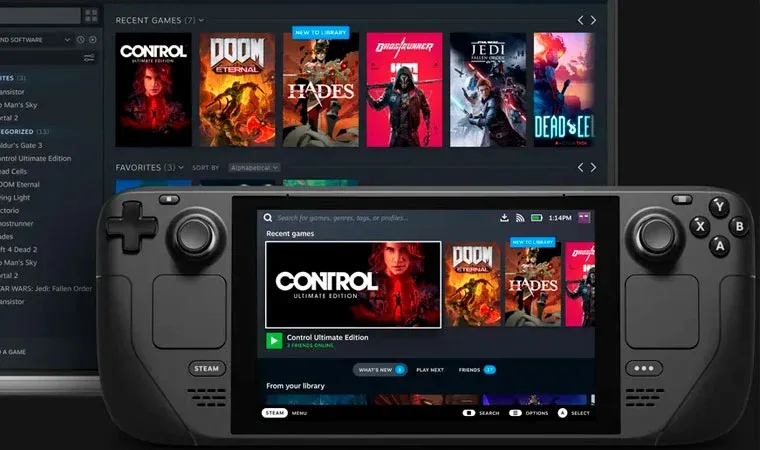Click the A Select hint in Deck footer

coord(574,413)
